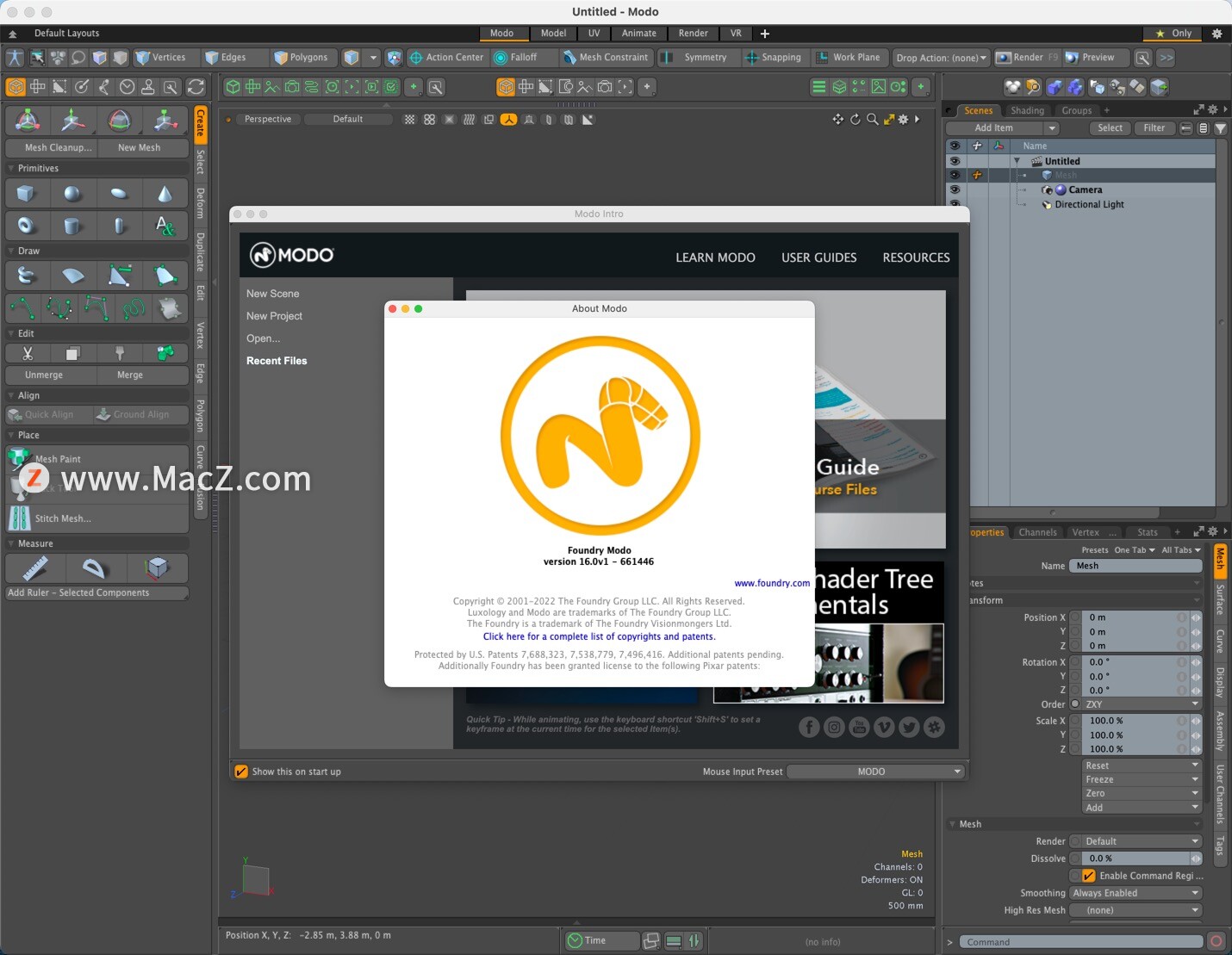Open the Drop Action dropdown

(x=941, y=58)
